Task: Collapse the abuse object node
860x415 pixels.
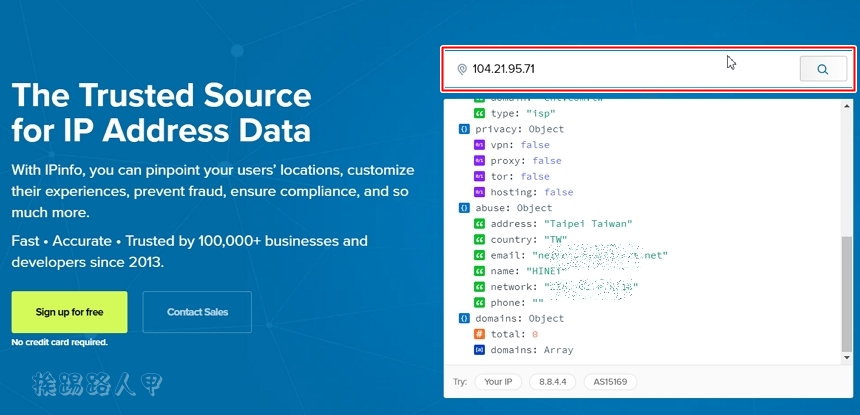Action: click(465, 208)
